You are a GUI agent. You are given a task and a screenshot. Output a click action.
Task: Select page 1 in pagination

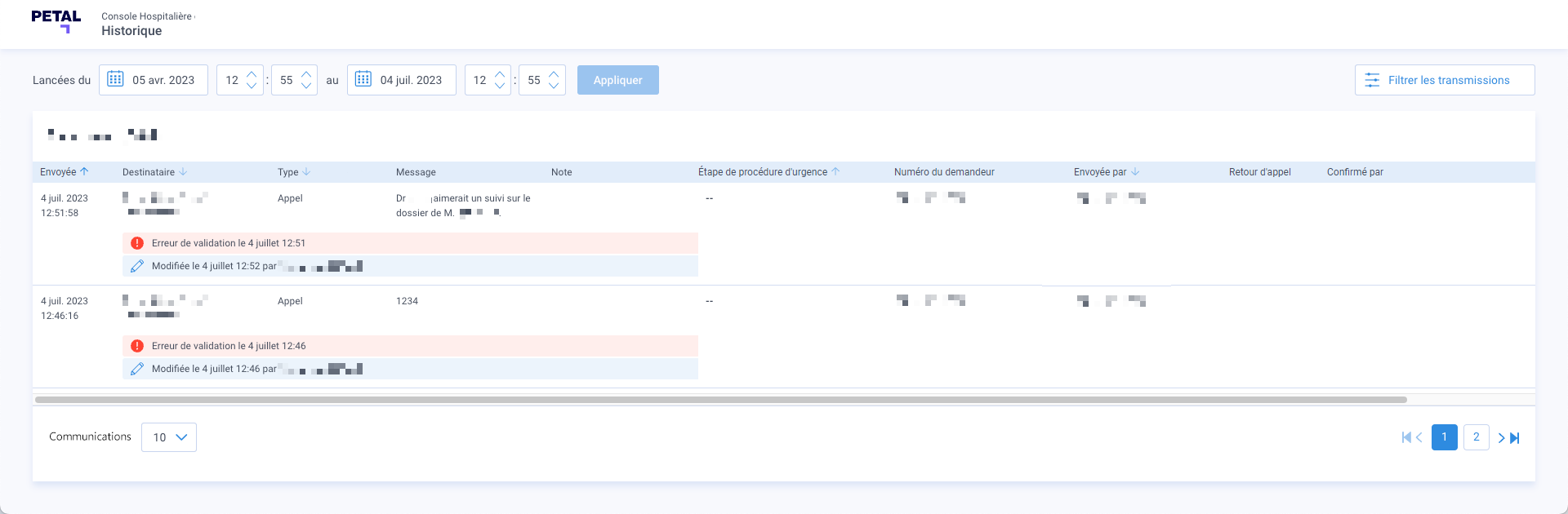pyautogui.click(x=1445, y=437)
